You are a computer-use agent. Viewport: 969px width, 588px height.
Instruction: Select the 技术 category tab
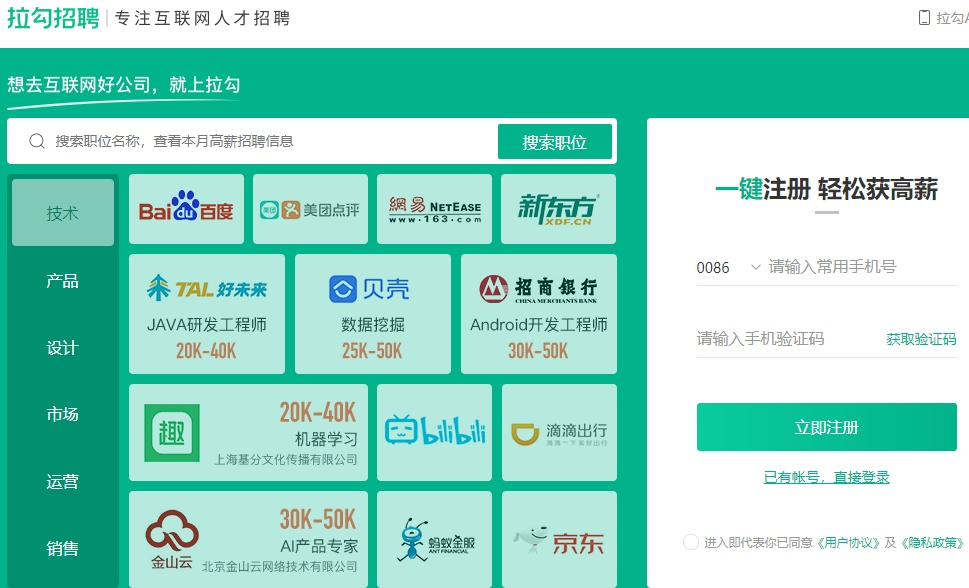(x=63, y=213)
